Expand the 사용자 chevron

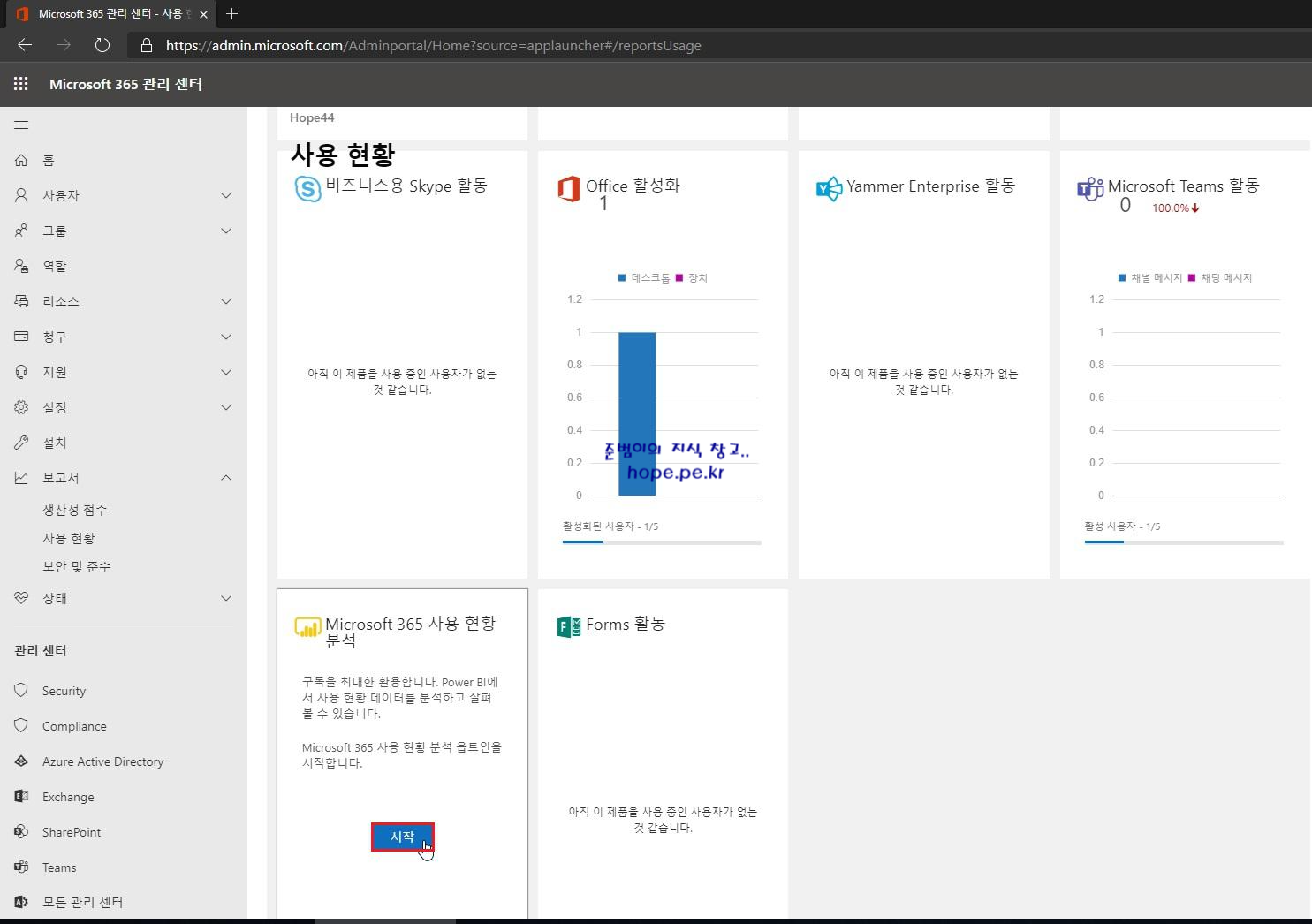pyautogui.click(x=226, y=195)
